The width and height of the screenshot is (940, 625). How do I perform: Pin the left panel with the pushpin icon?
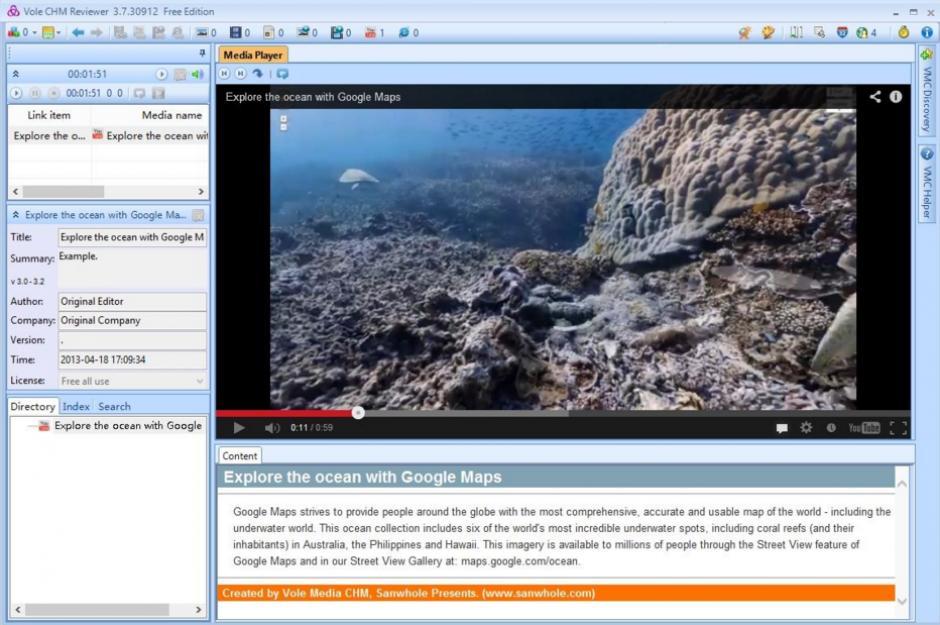[202, 53]
